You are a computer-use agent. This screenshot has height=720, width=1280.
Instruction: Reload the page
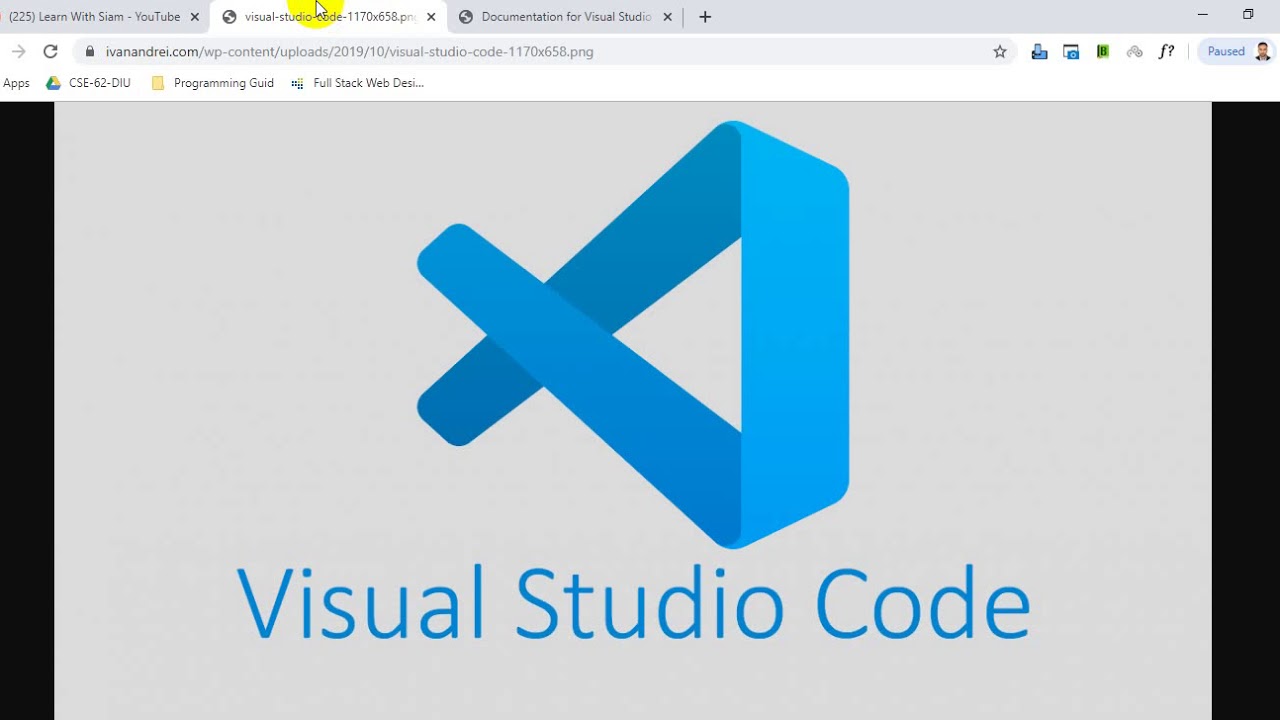pos(50,52)
